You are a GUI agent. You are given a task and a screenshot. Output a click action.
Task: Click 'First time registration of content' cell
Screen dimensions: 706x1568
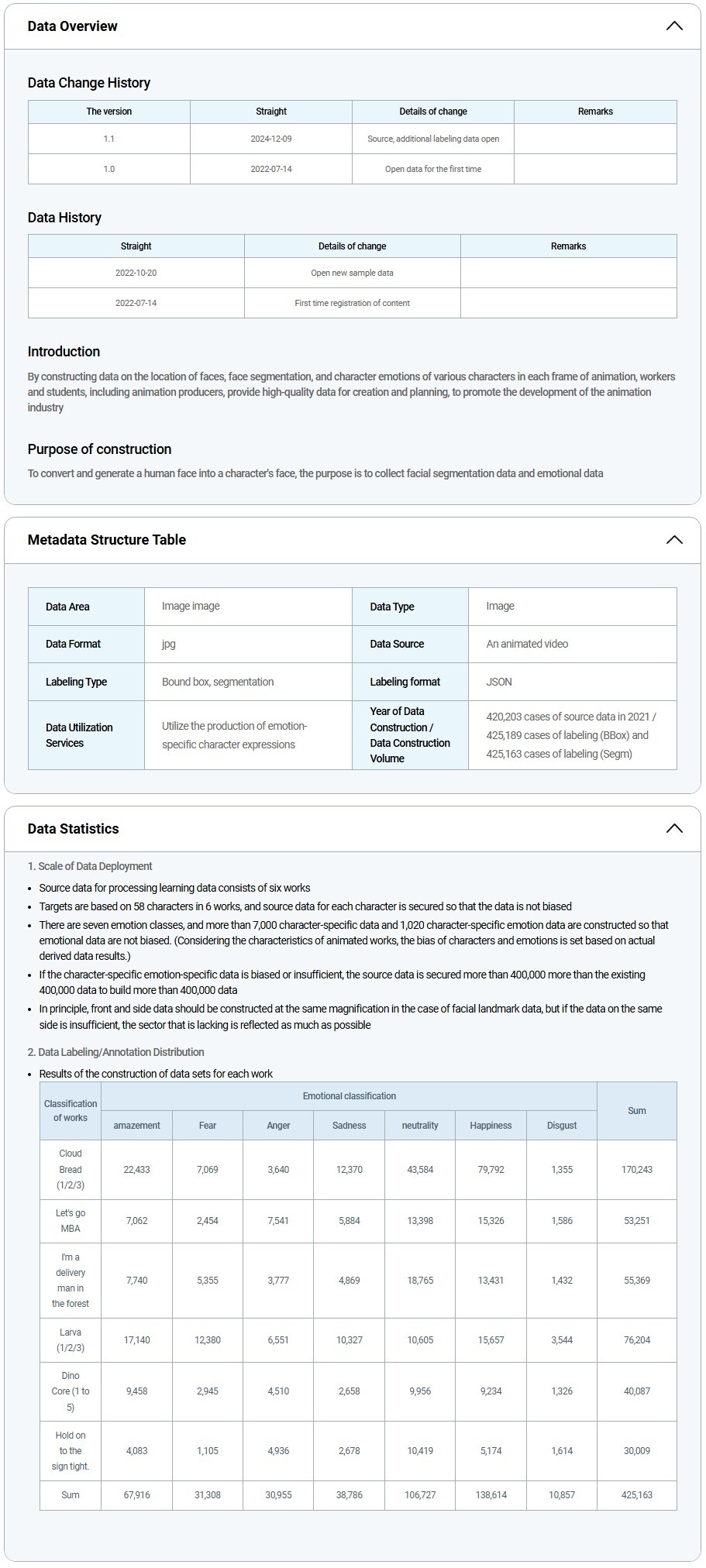(x=353, y=303)
